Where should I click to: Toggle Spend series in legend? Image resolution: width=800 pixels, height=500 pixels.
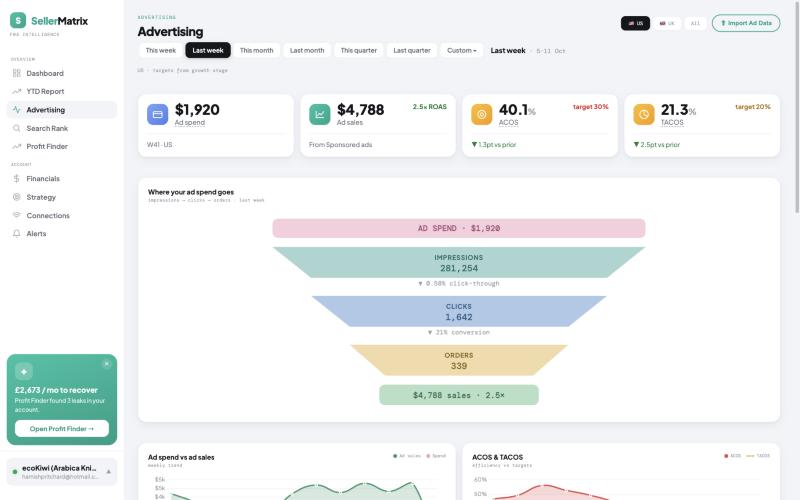point(436,456)
